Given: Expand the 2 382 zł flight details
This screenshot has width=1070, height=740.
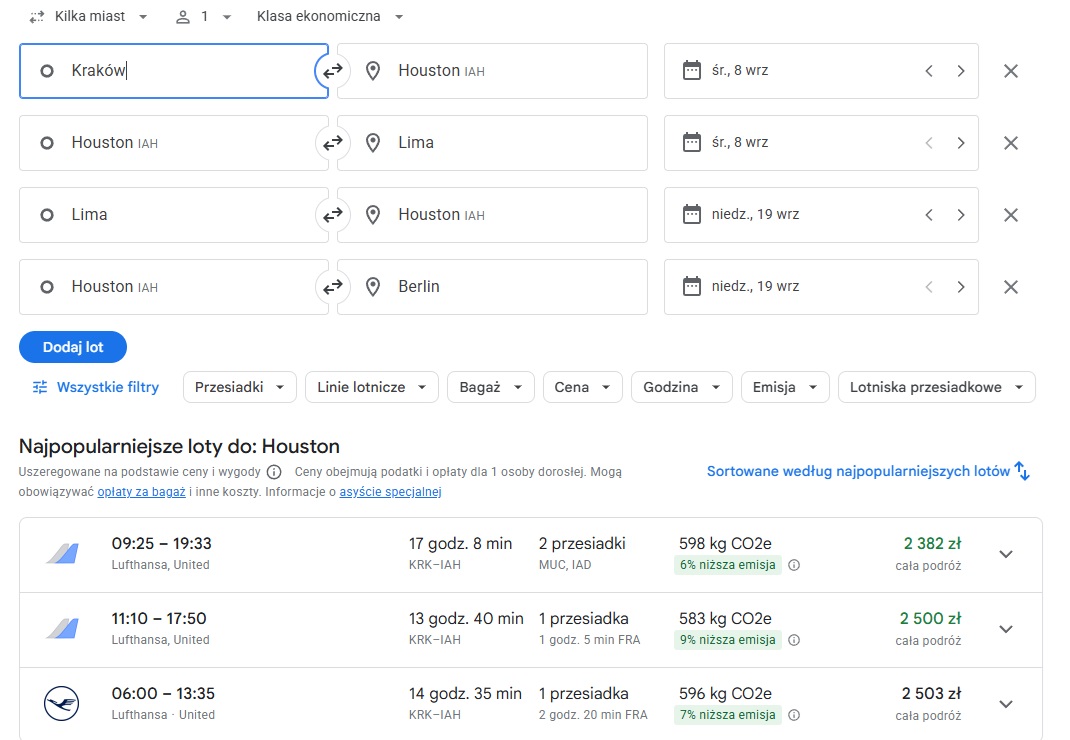Looking at the screenshot, I should pos(1006,554).
